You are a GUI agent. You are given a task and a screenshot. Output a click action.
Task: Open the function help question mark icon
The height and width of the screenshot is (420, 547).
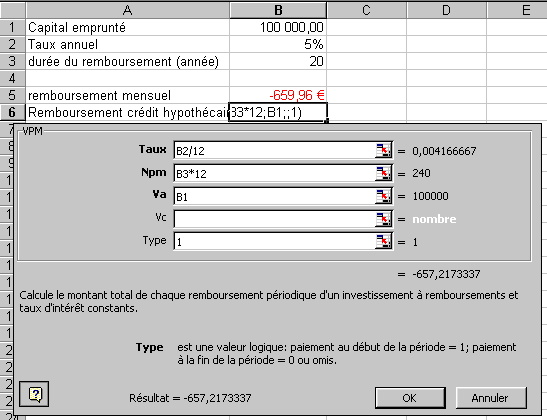tap(34, 394)
